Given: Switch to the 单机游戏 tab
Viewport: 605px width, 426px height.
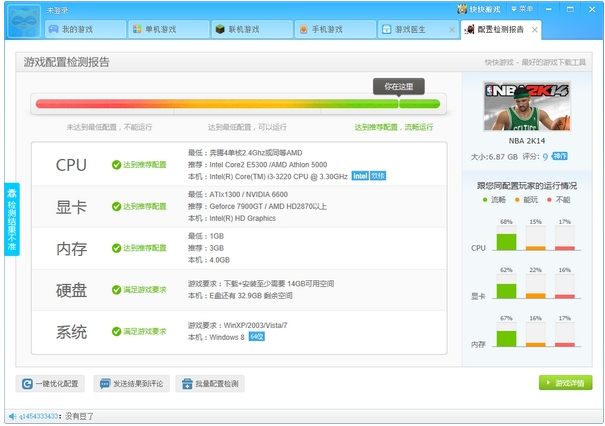Looking at the screenshot, I should pyautogui.click(x=165, y=30).
